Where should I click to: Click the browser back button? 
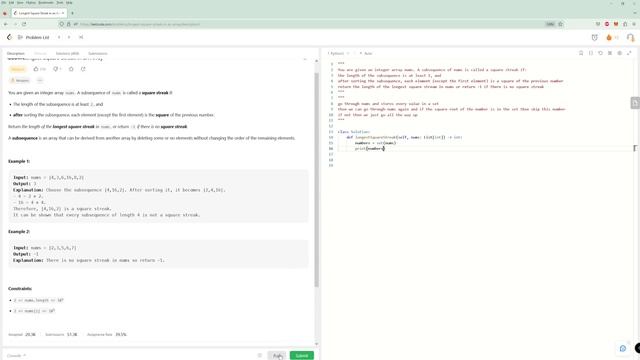coord(6,24)
